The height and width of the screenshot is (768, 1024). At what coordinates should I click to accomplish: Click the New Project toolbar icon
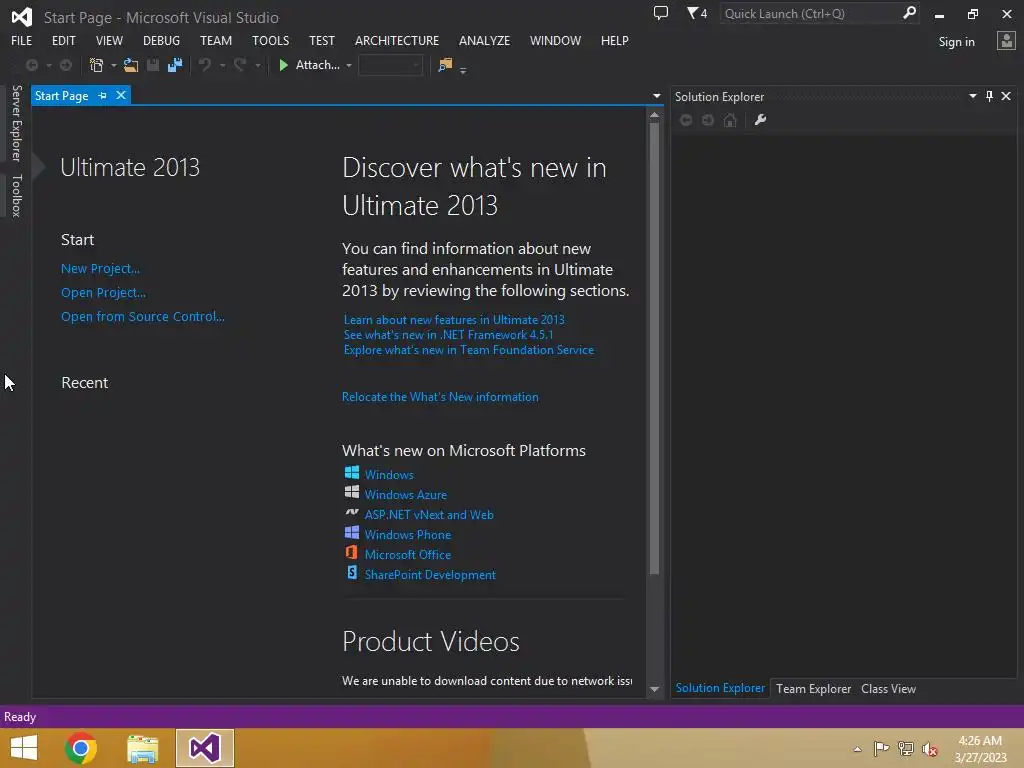[x=97, y=65]
